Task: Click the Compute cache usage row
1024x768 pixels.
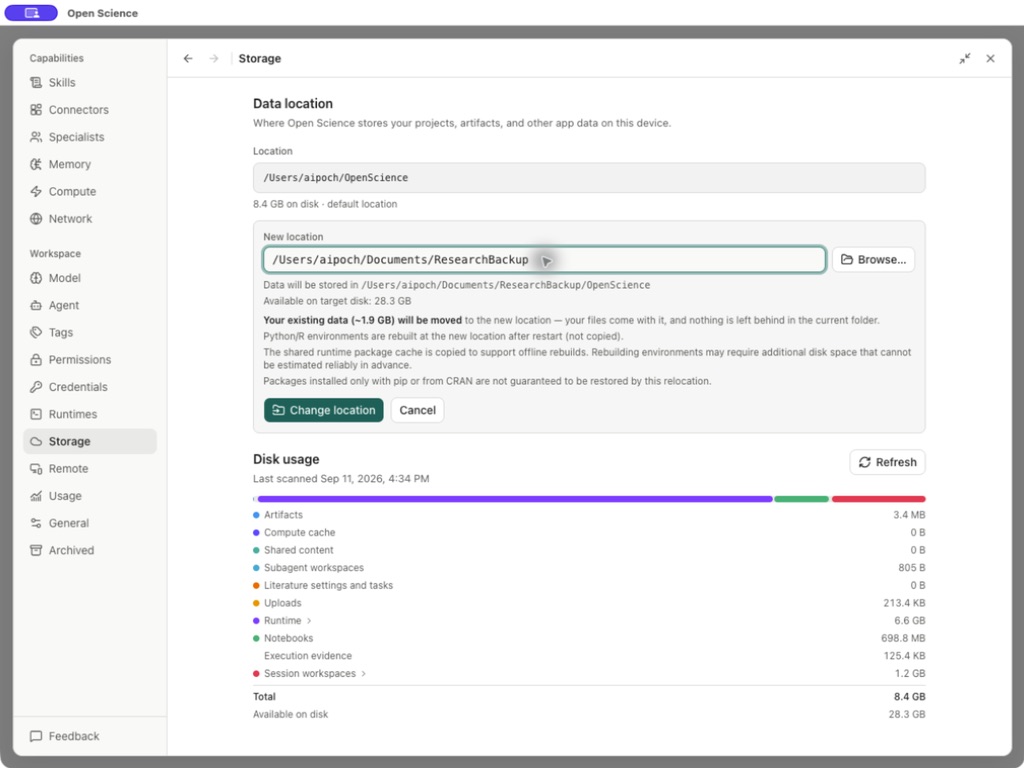Action: click(x=589, y=533)
